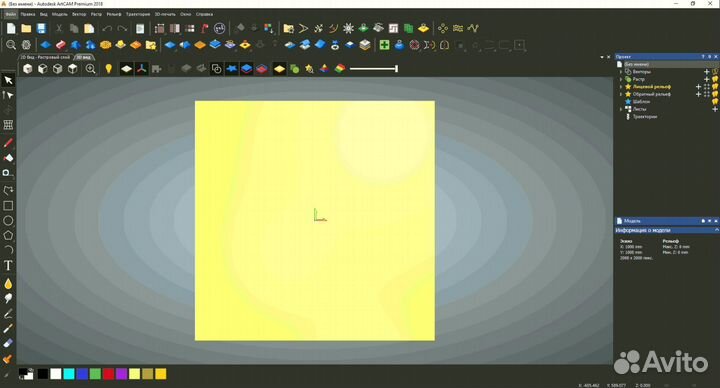Click the Redo arrow

(122, 28)
